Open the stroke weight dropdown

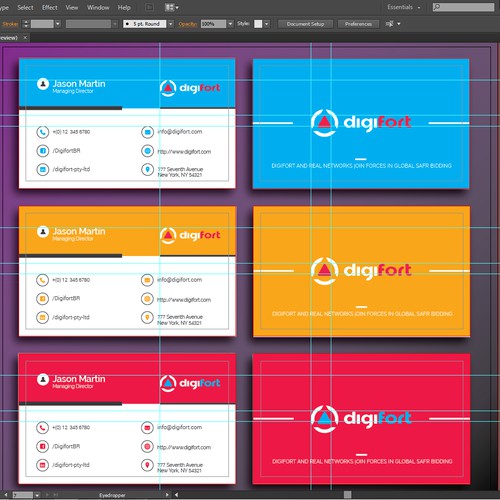pos(58,24)
